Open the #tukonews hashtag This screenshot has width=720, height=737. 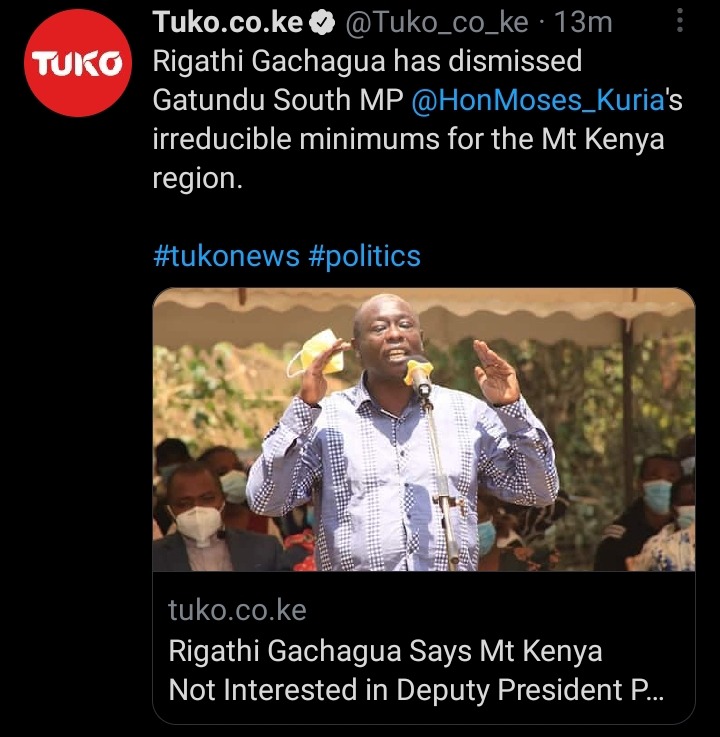point(227,257)
